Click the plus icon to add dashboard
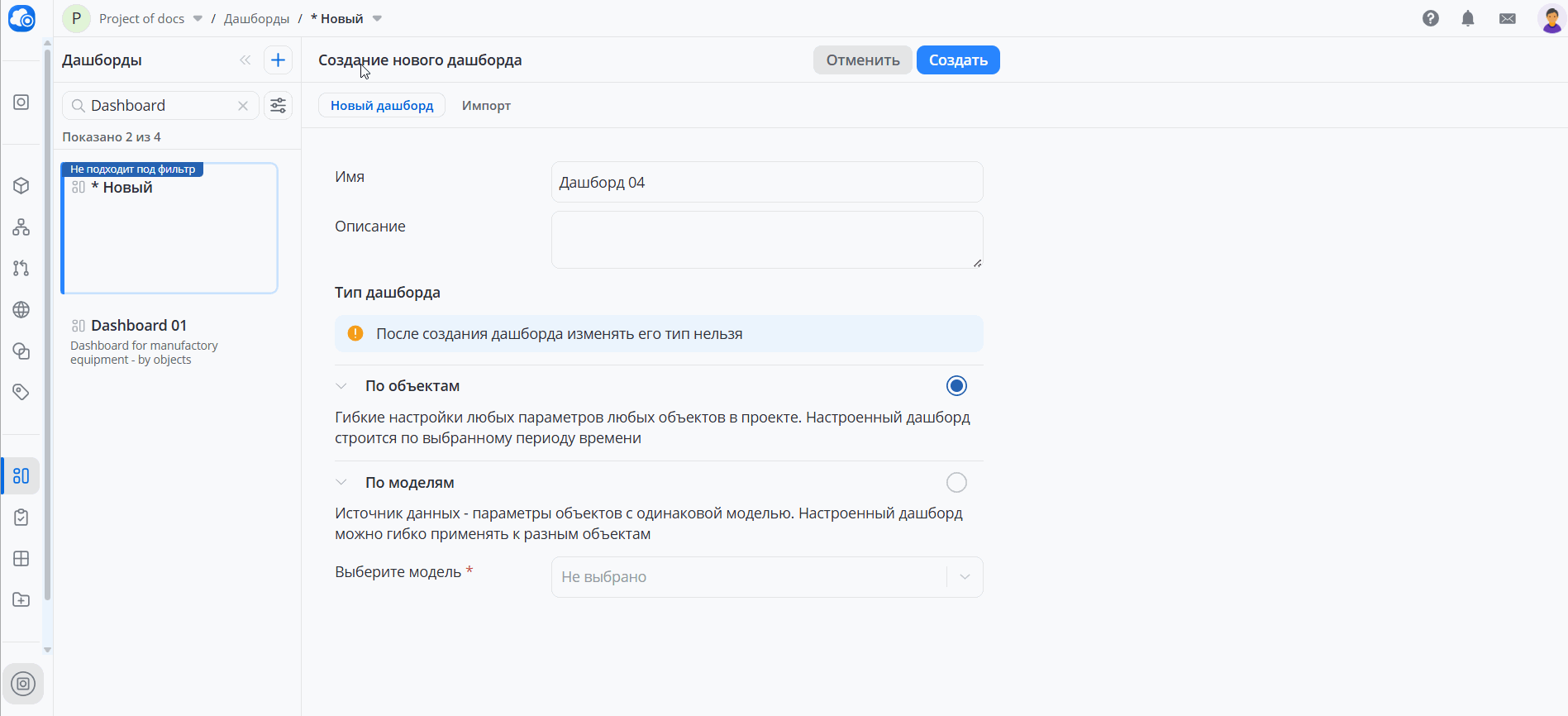Viewport: 1568px width, 716px height. tap(278, 60)
